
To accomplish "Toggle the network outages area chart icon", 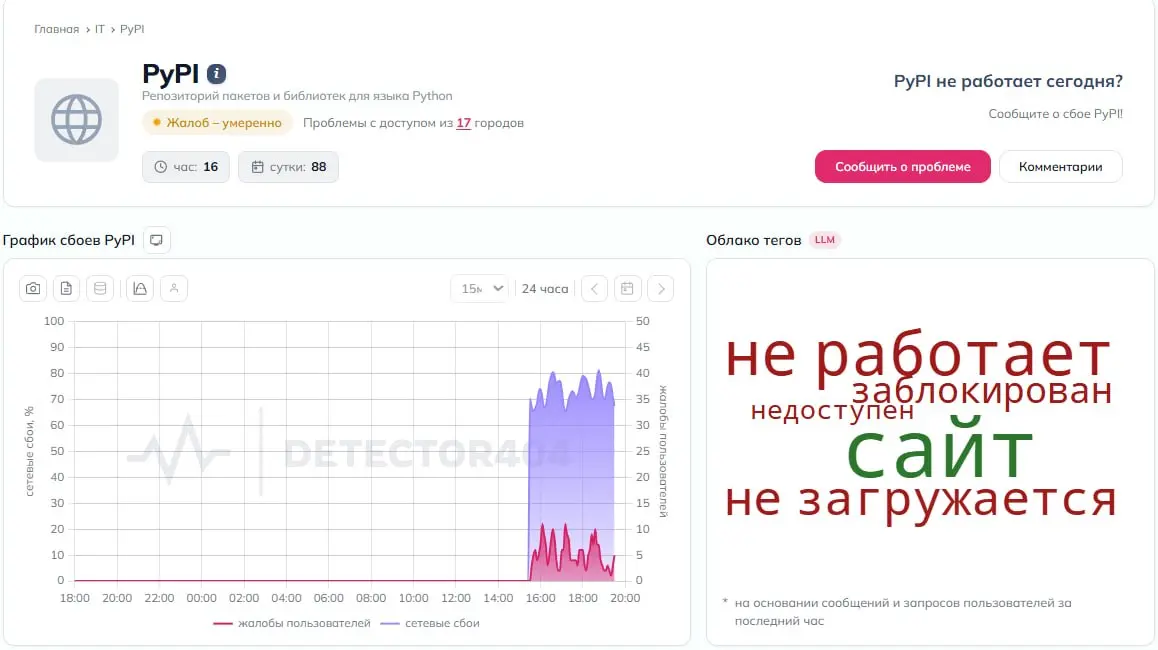I will (x=140, y=289).
